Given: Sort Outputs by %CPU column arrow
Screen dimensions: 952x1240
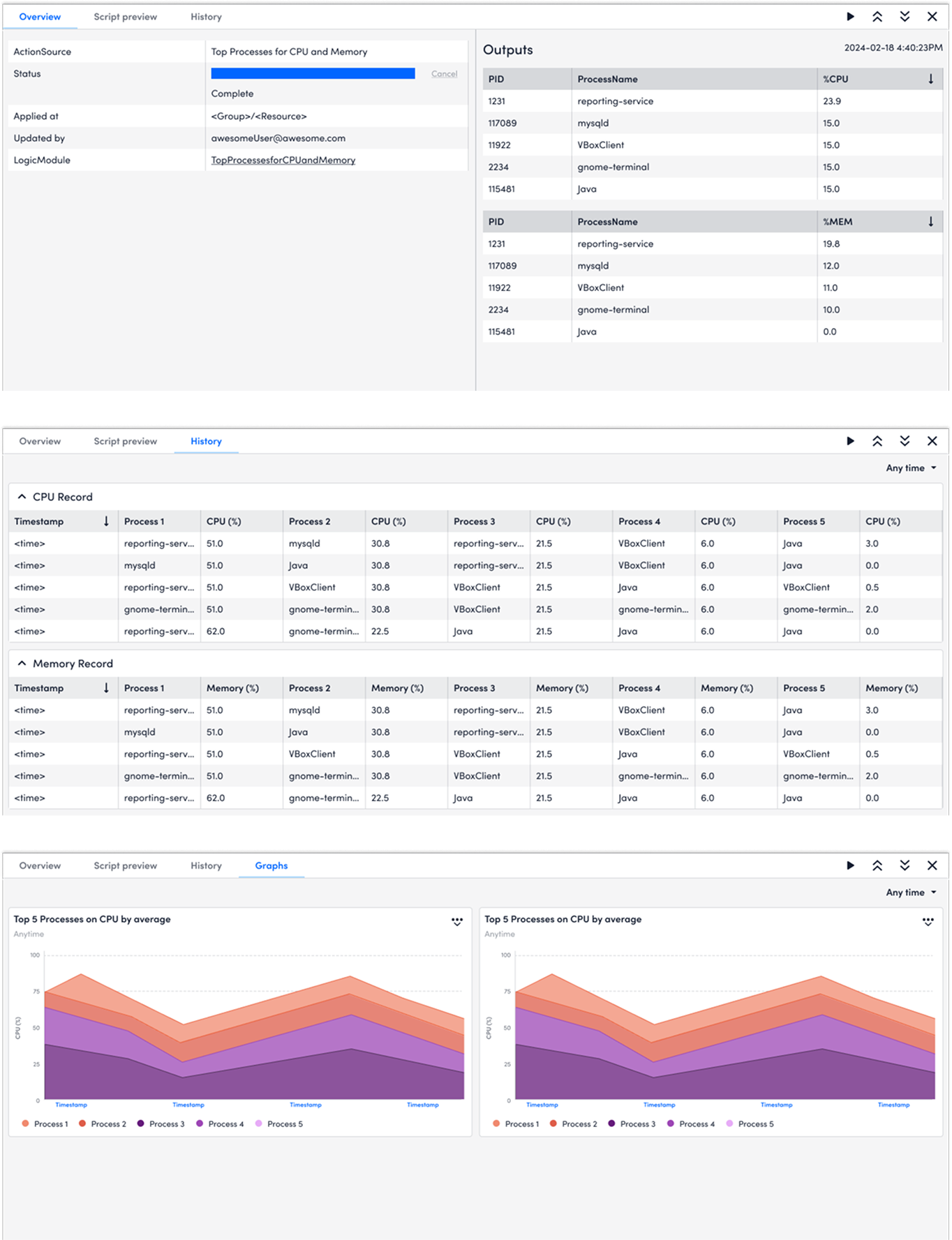Looking at the screenshot, I should 930,79.
